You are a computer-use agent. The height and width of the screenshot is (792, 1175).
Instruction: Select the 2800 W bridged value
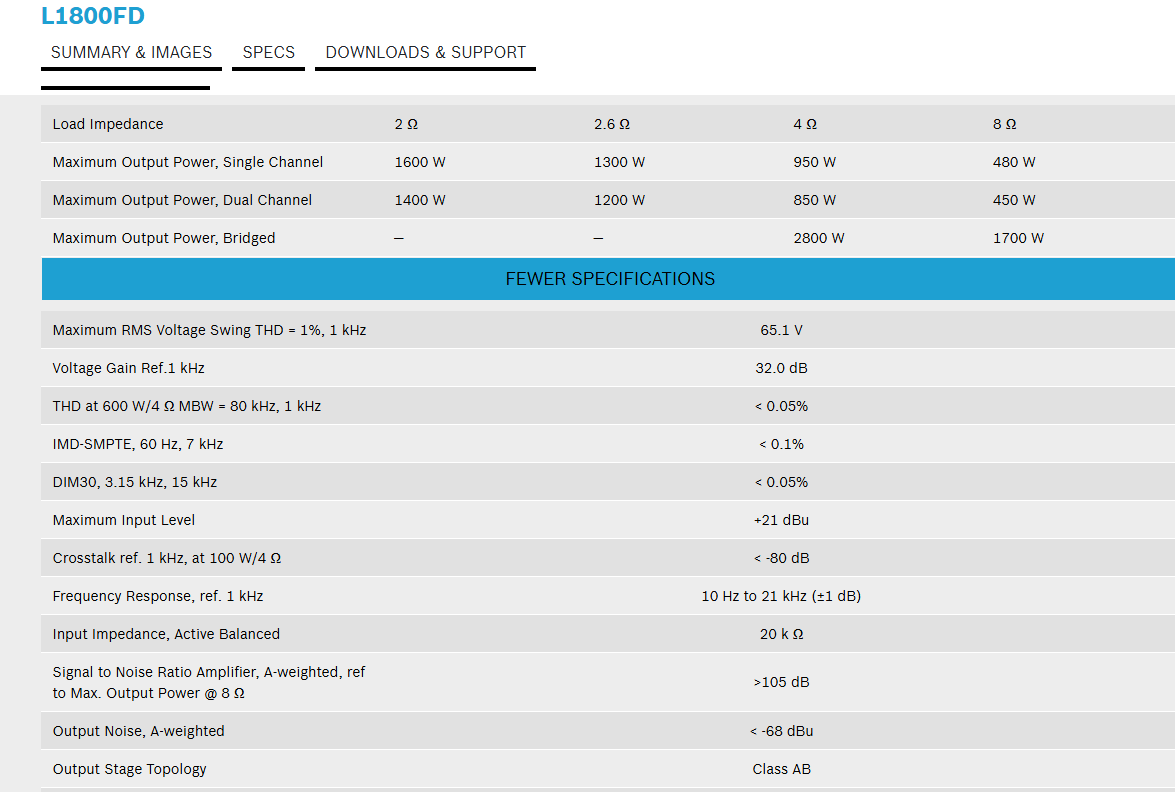[818, 238]
